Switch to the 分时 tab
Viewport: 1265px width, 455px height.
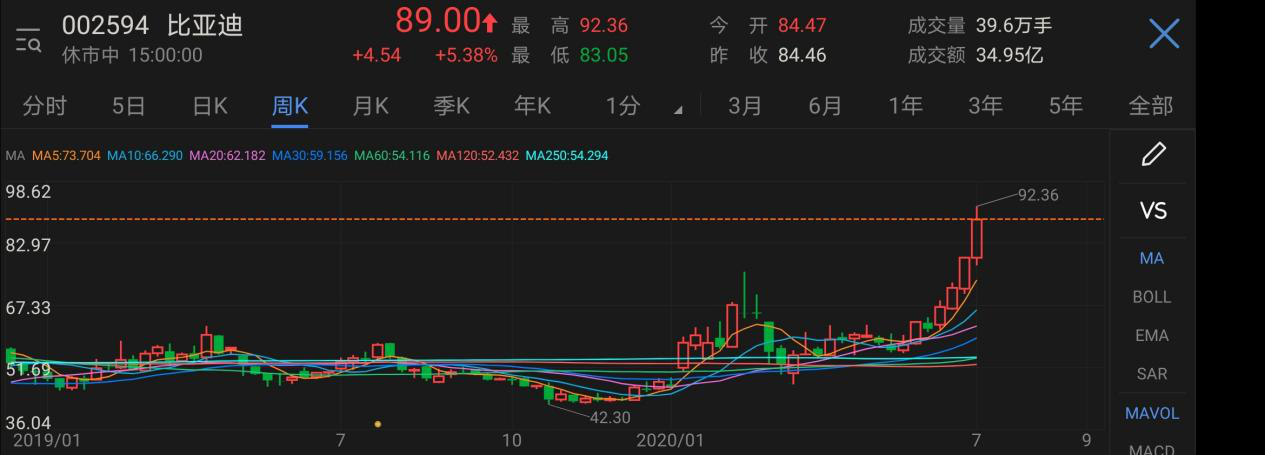[x=45, y=106]
